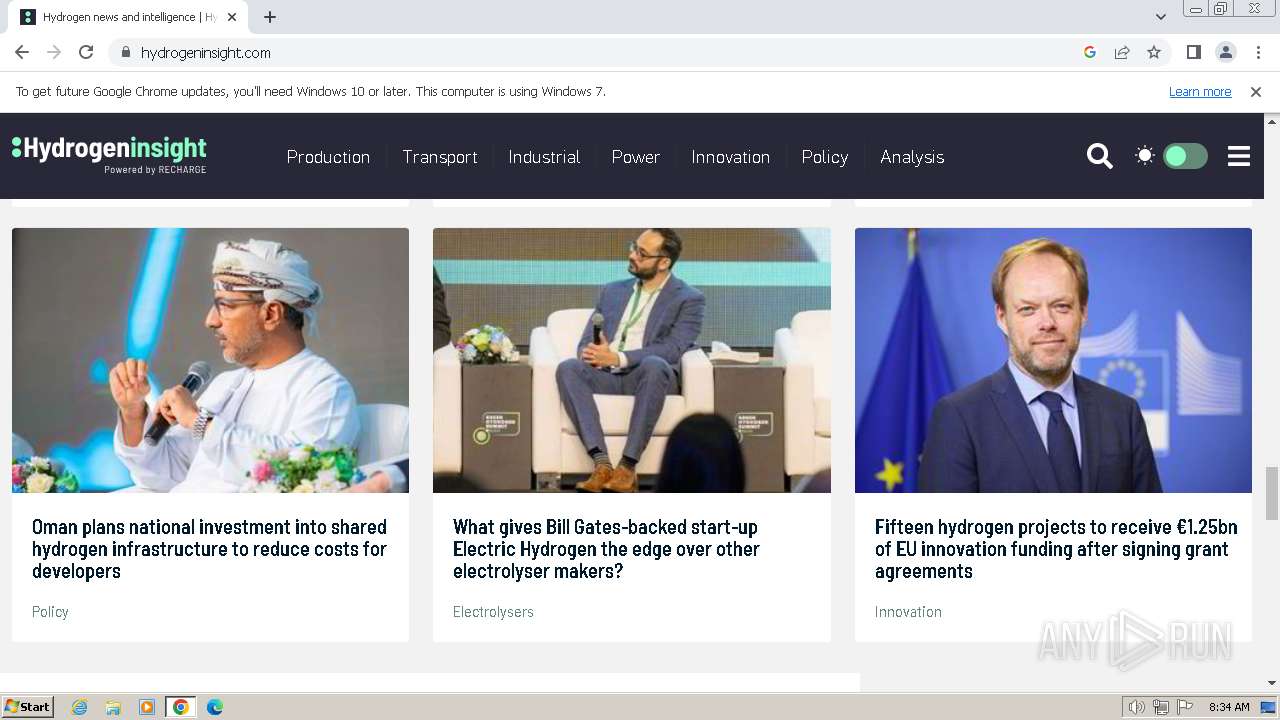This screenshot has height=720, width=1280.
Task: Click the Hydrogeninsight logo
Action: pos(109,154)
